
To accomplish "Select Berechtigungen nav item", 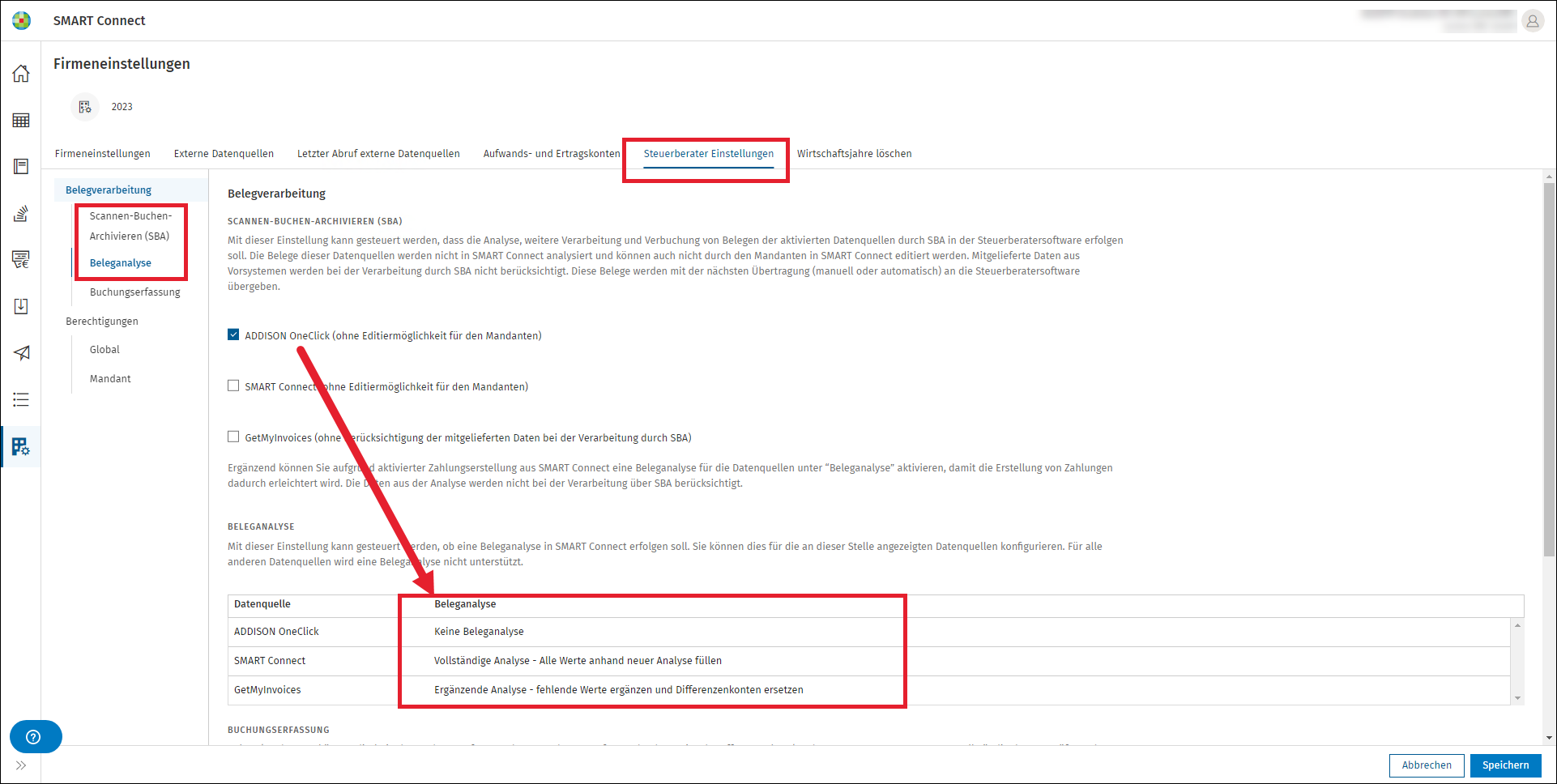I will point(102,322).
